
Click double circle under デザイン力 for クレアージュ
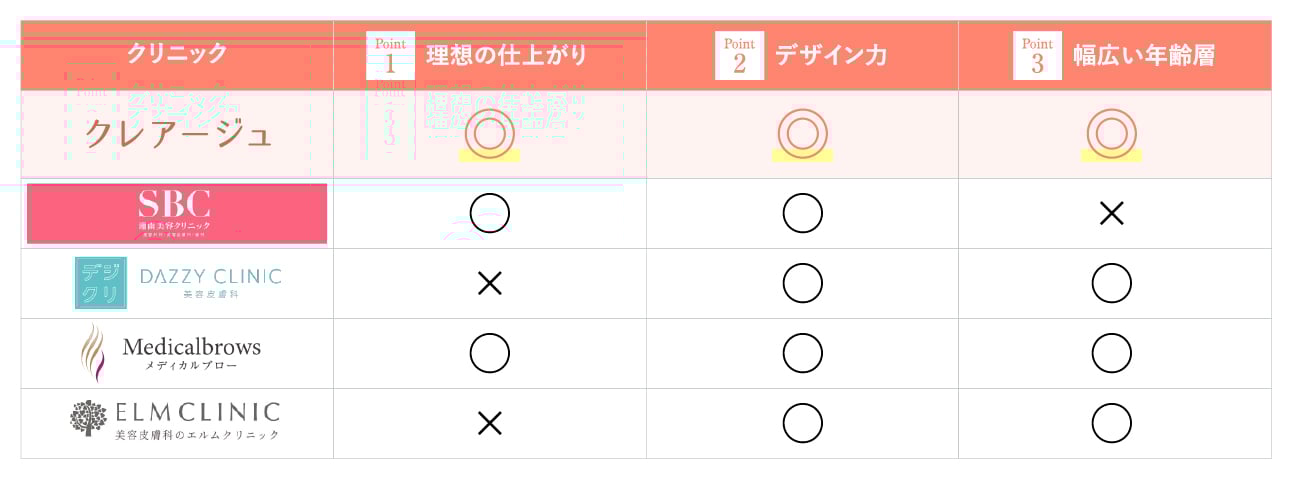coord(802,134)
